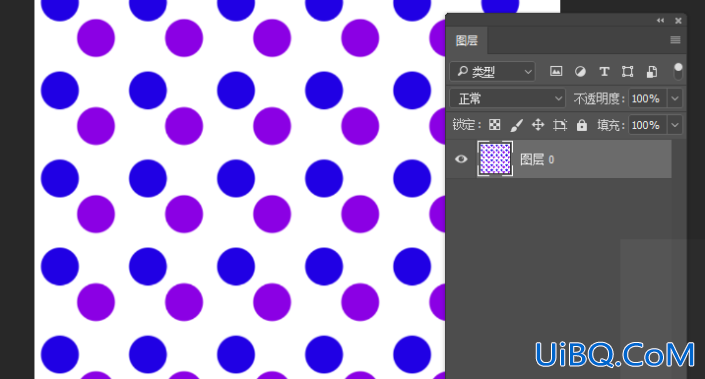This screenshot has width=705, height=379.
Task: Filter layers by smart object icon
Action: (651, 71)
